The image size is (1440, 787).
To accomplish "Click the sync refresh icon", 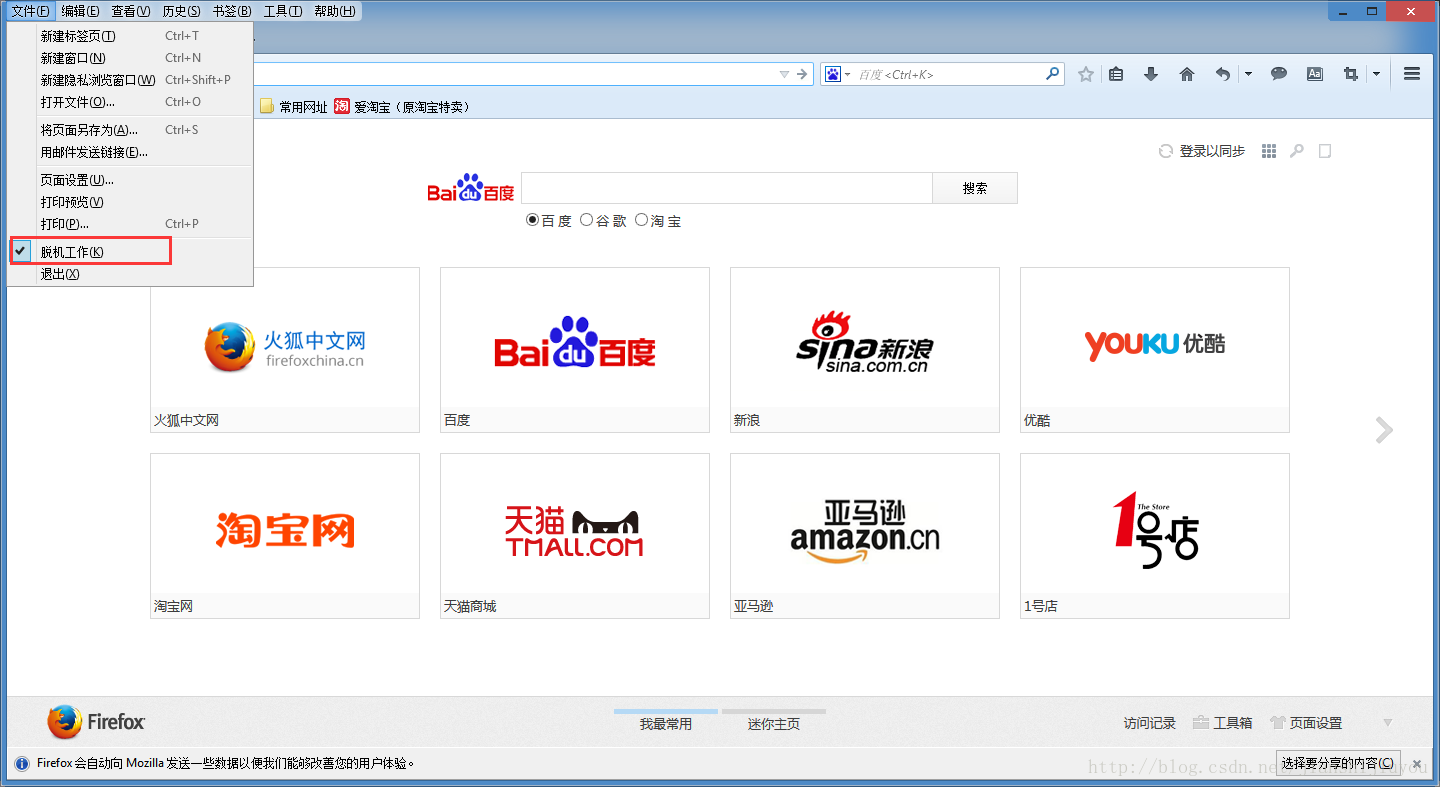I will (x=1166, y=151).
